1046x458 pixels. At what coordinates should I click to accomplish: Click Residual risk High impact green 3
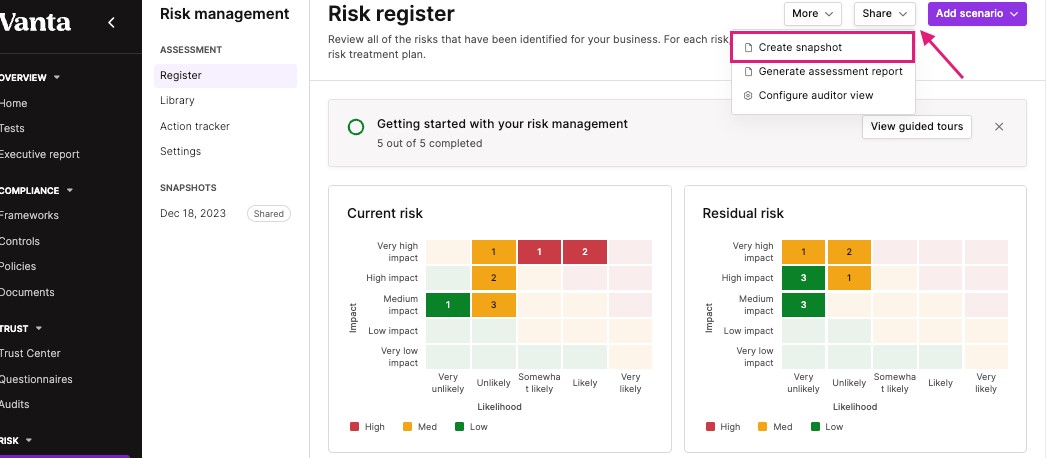point(804,278)
